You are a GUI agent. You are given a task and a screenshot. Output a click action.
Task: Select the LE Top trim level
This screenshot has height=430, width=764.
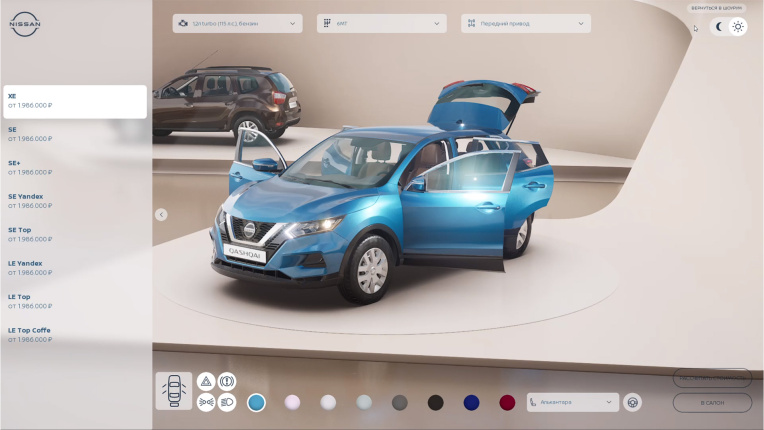[x=75, y=301]
